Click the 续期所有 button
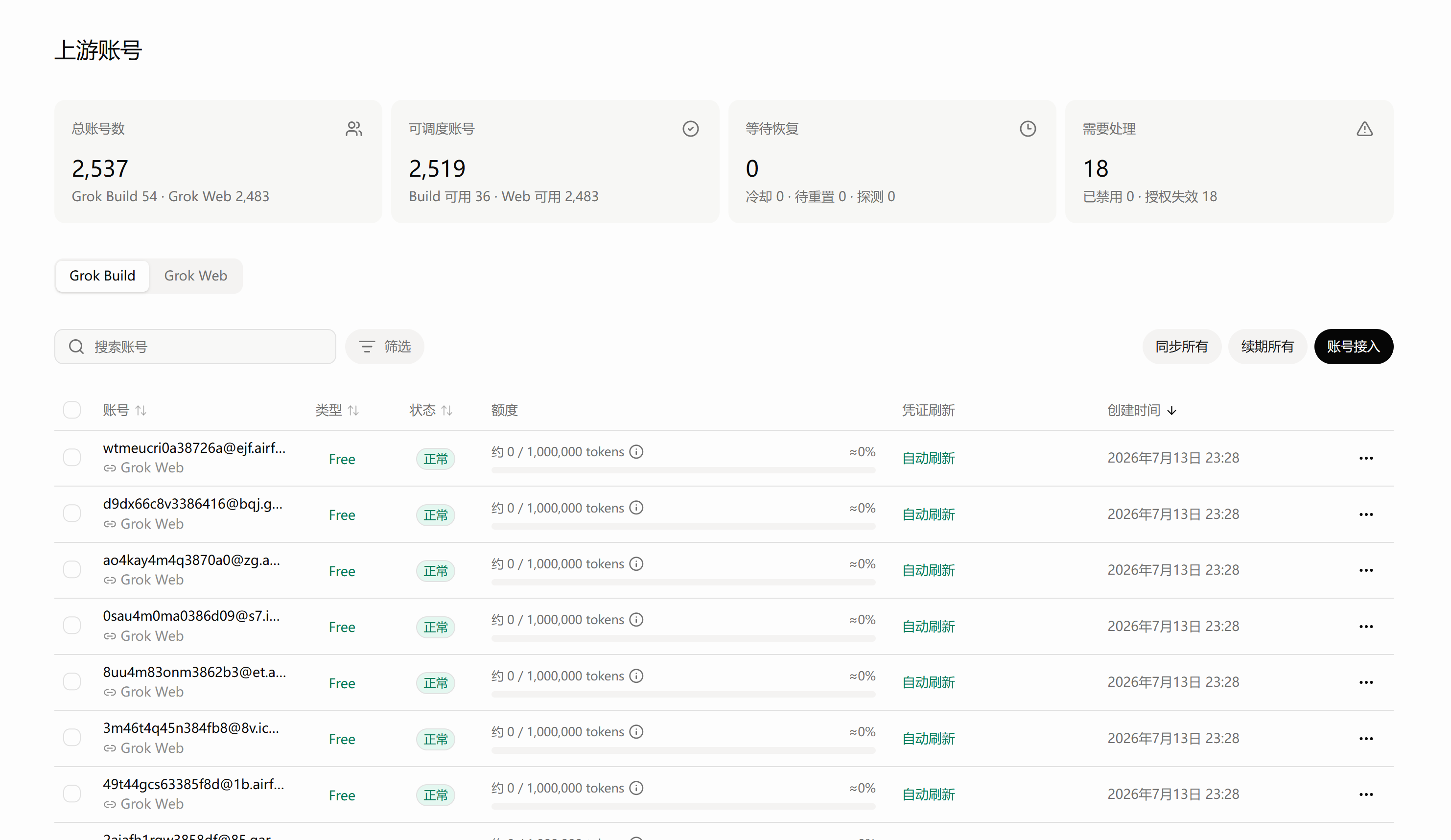The height and width of the screenshot is (840, 1451). point(1267,347)
